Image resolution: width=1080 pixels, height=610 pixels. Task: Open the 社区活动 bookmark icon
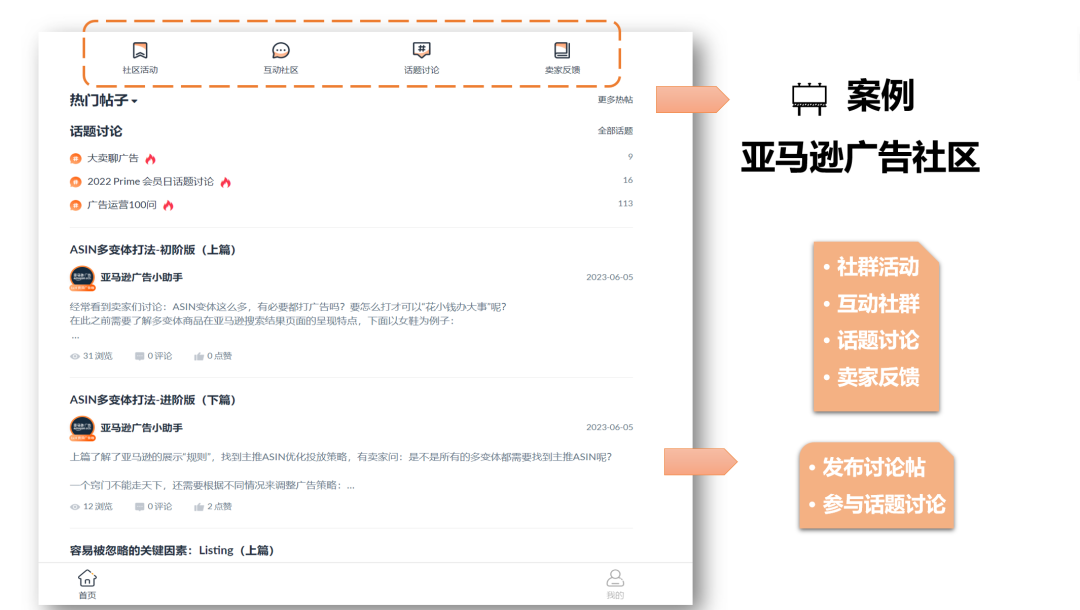[x=140, y=50]
